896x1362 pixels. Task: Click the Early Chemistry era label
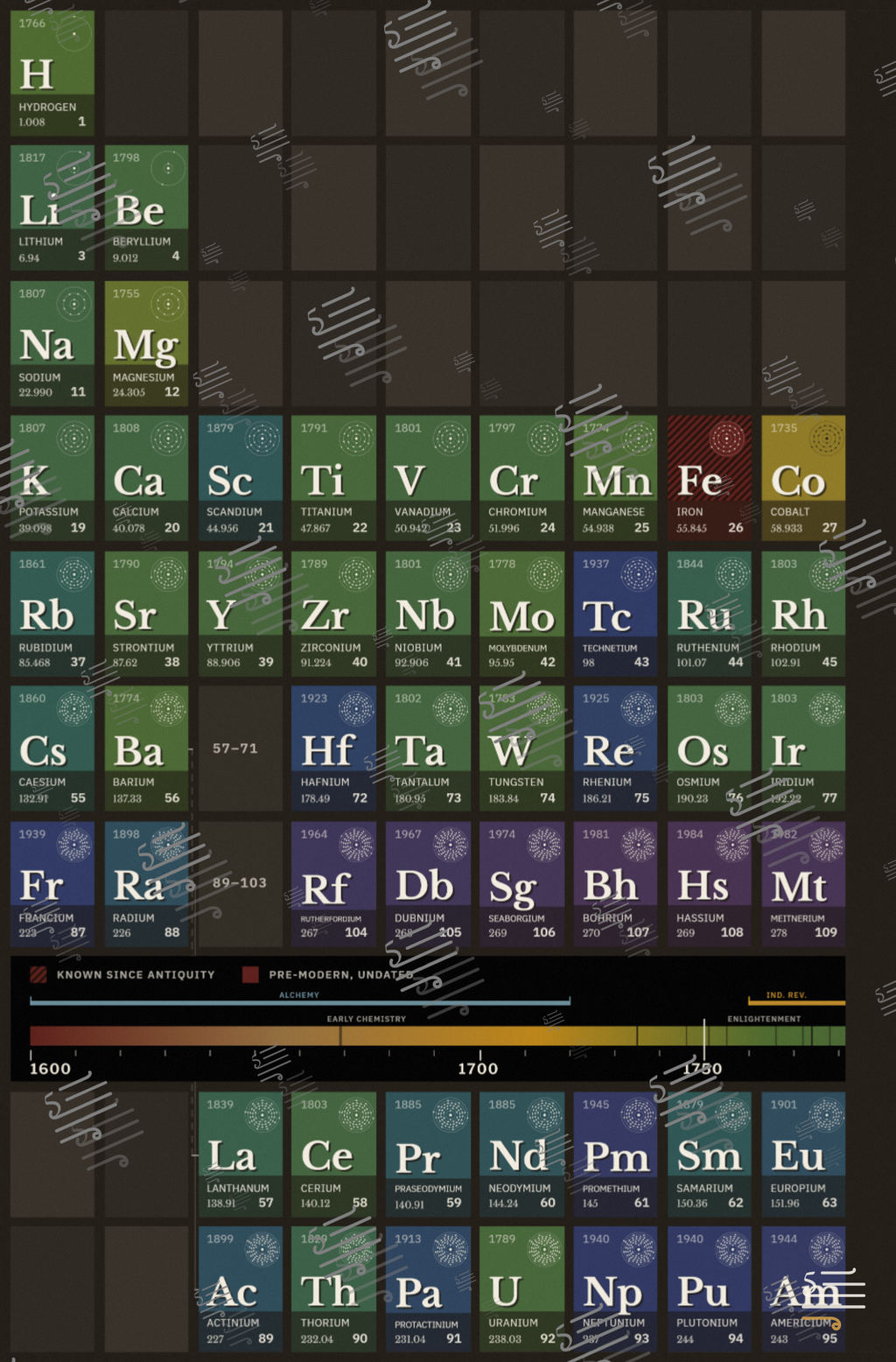[x=367, y=1019]
